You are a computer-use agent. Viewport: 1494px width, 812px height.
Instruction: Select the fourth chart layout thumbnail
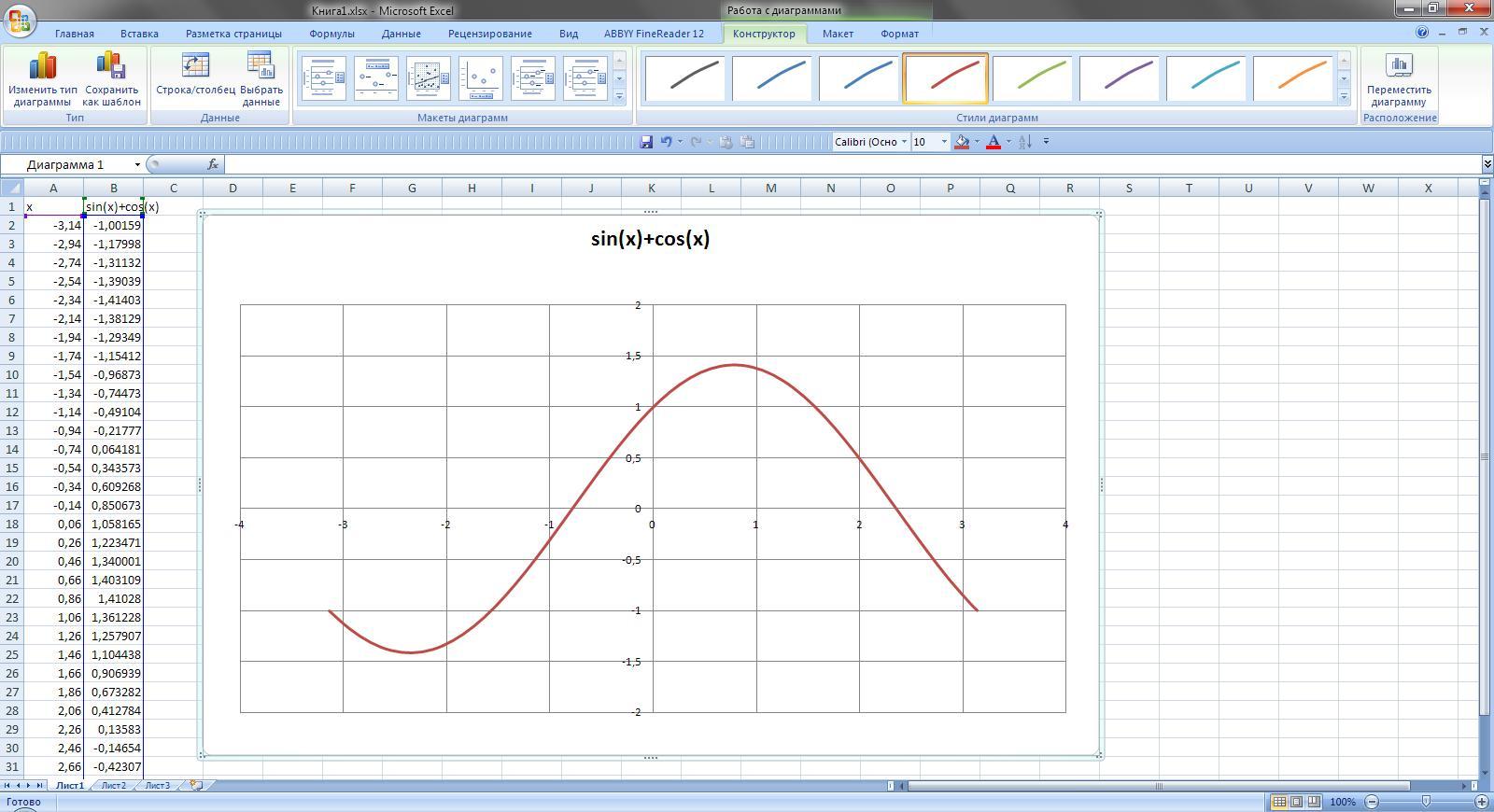(481, 78)
